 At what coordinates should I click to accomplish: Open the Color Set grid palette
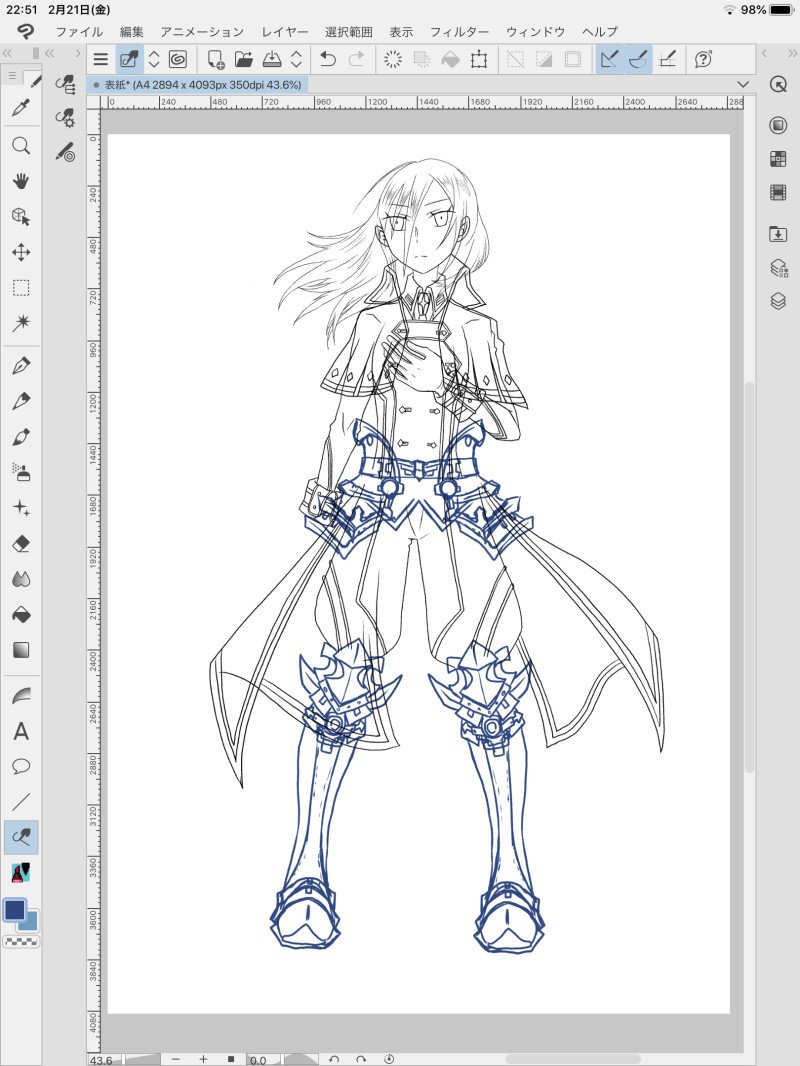(778, 159)
